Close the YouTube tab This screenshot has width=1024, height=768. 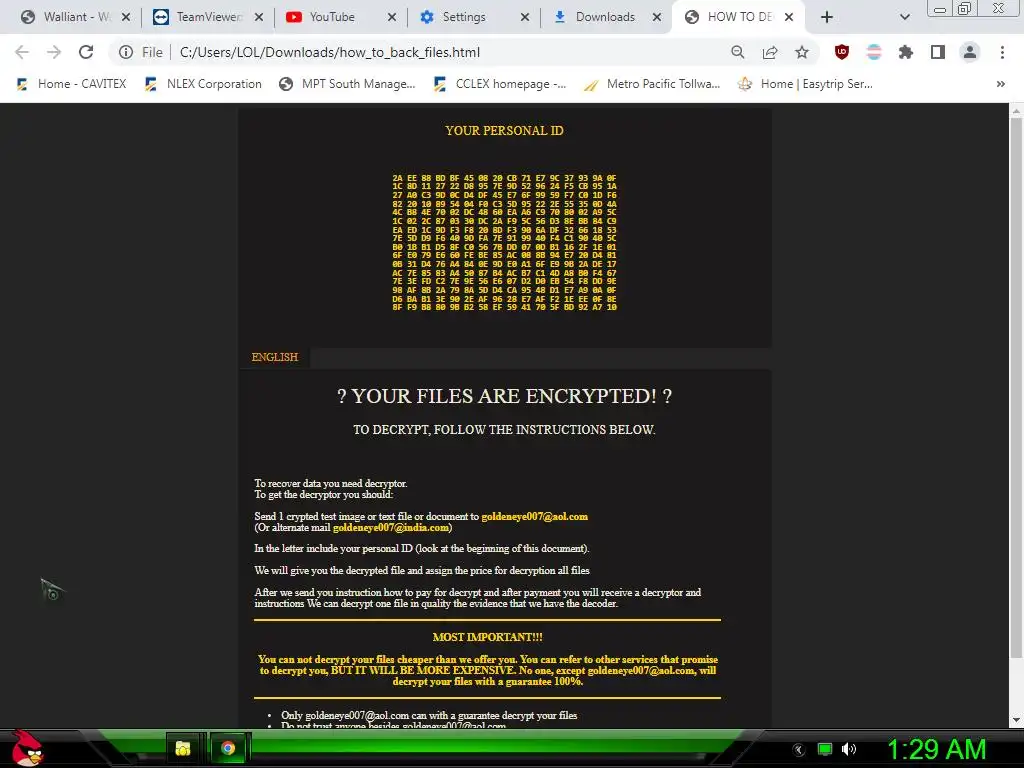[392, 17]
